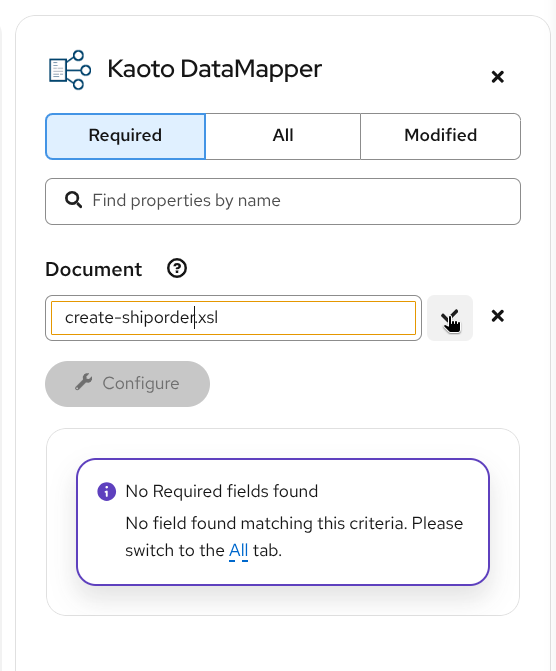Confirm the document name with the checkmark
Image resolution: width=556 pixels, height=671 pixels.
click(450, 318)
